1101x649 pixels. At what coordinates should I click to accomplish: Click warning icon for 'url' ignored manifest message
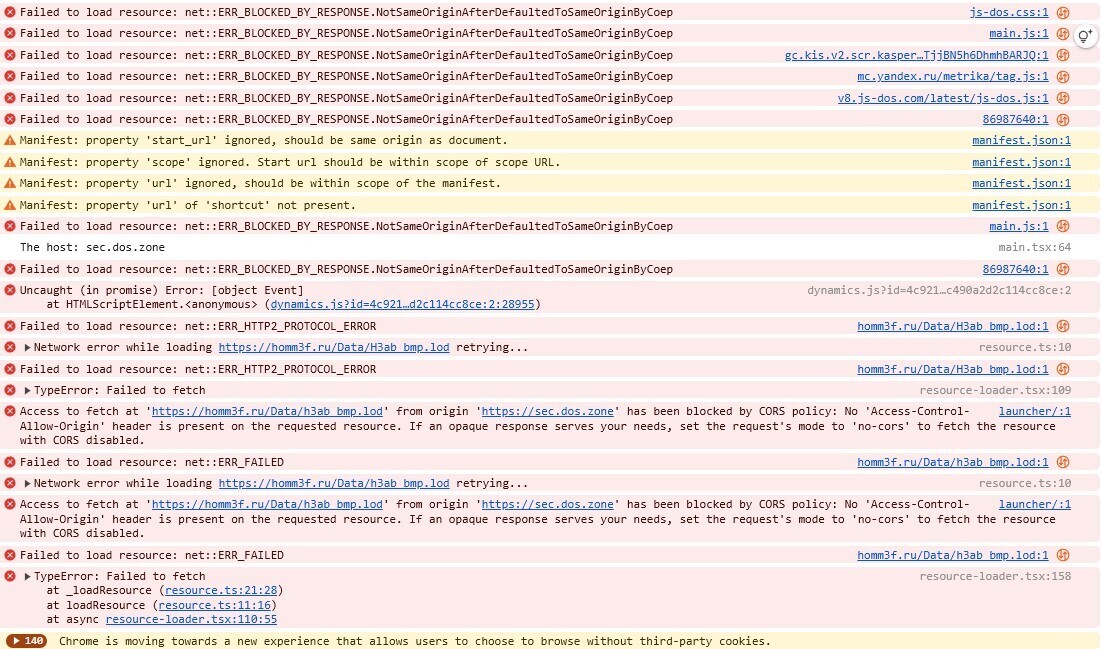click(x=10, y=183)
